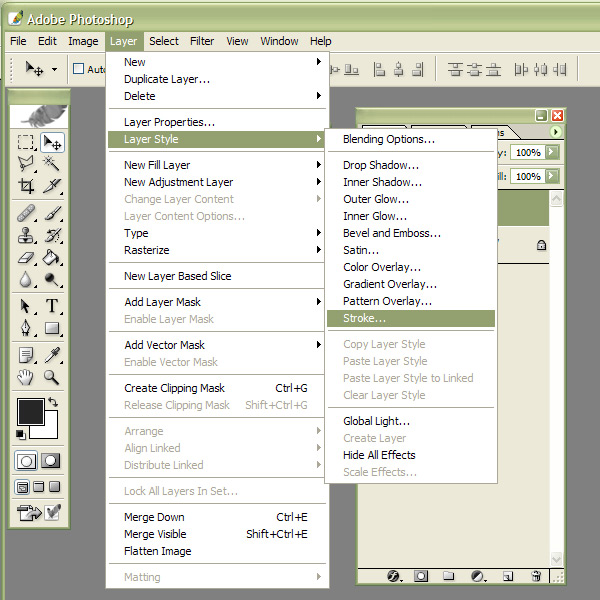Add a layer style from Layers panel bottom
This screenshot has height=600, width=600.
(393, 576)
